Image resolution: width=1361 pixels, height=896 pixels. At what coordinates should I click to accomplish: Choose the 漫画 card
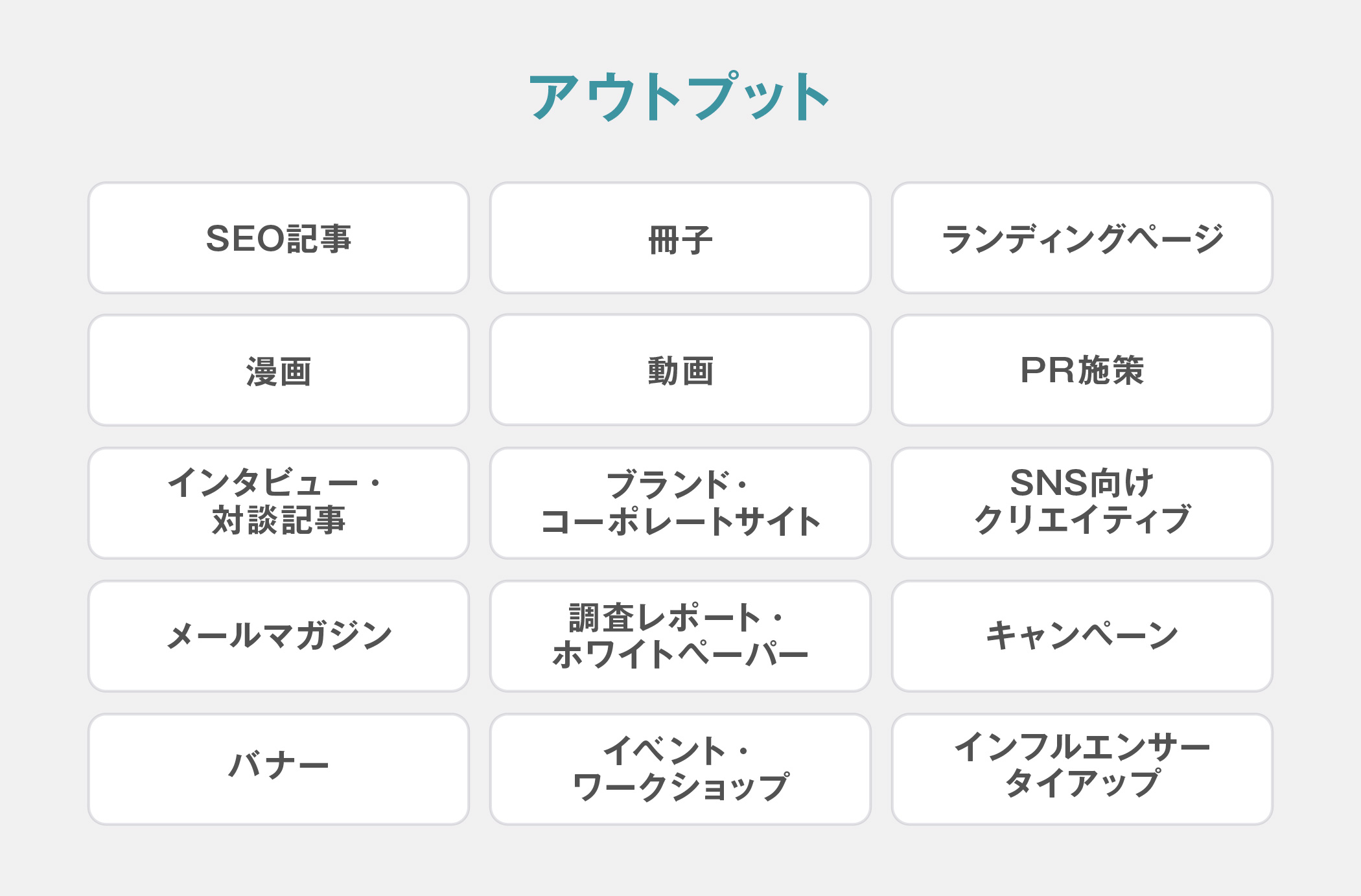[x=279, y=371]
